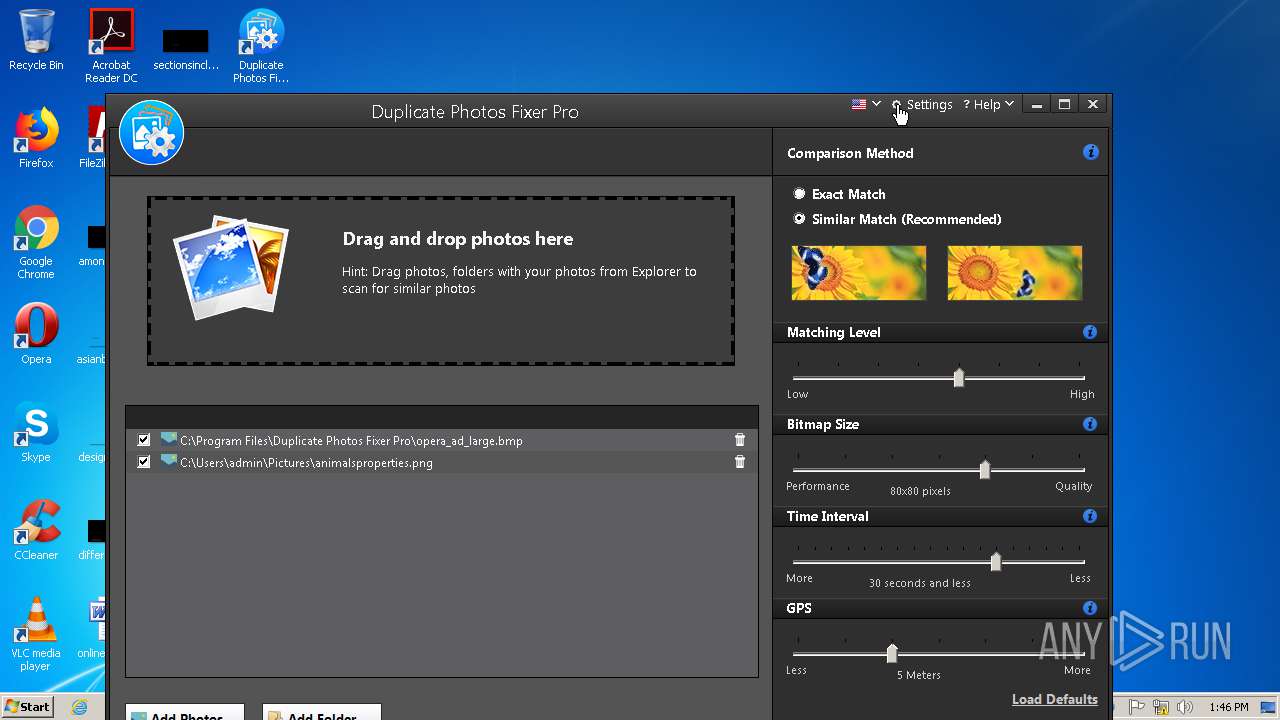Viewport: 1280px width, 720px height.
Task: Launch Opera browser shortcut
Action: pyautogui.click(x=36, y=334)
